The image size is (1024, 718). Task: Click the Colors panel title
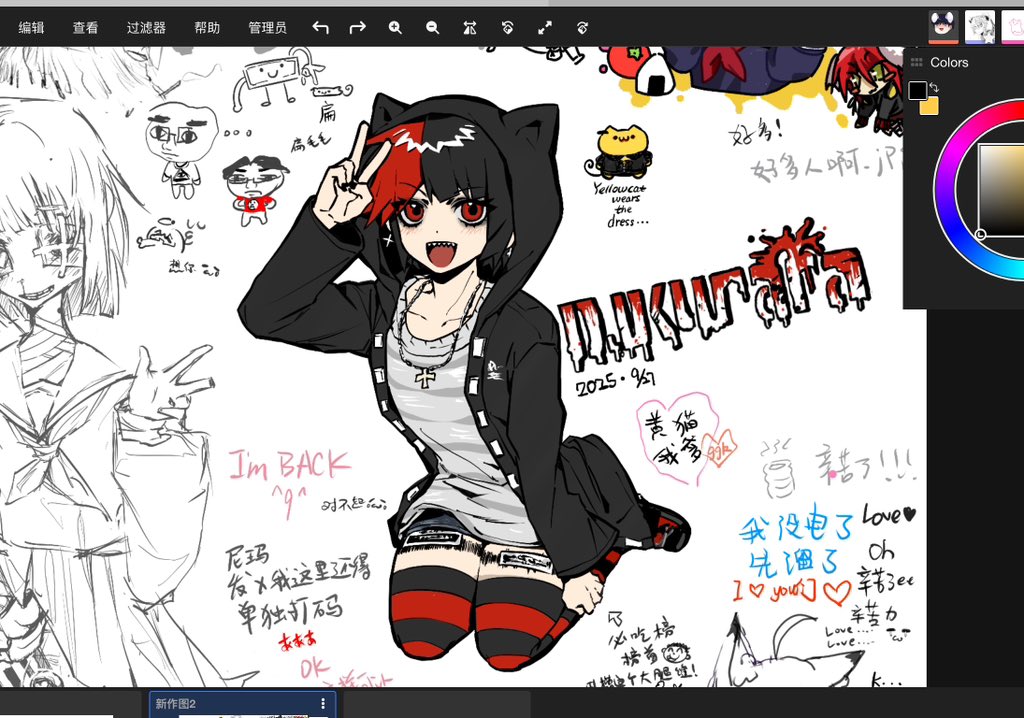pos(949,62)
